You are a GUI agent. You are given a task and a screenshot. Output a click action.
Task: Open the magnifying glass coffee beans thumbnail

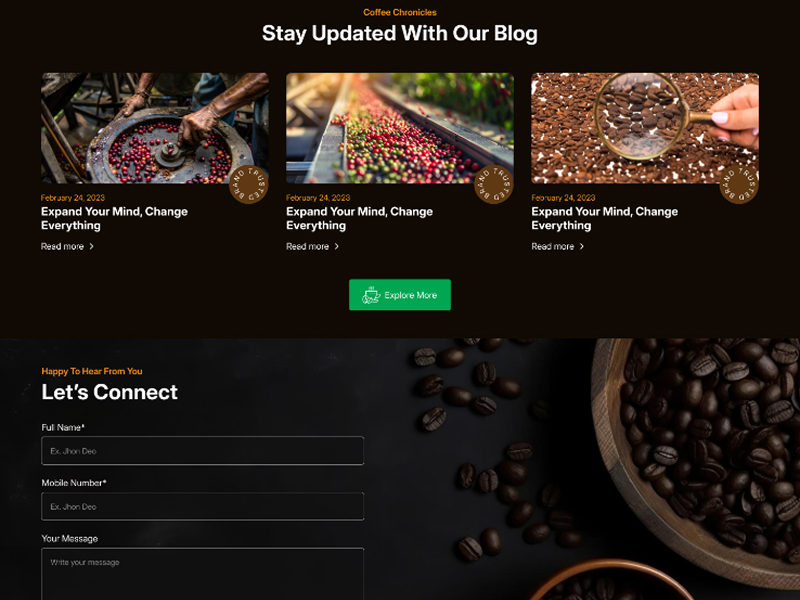pos(645,128)
